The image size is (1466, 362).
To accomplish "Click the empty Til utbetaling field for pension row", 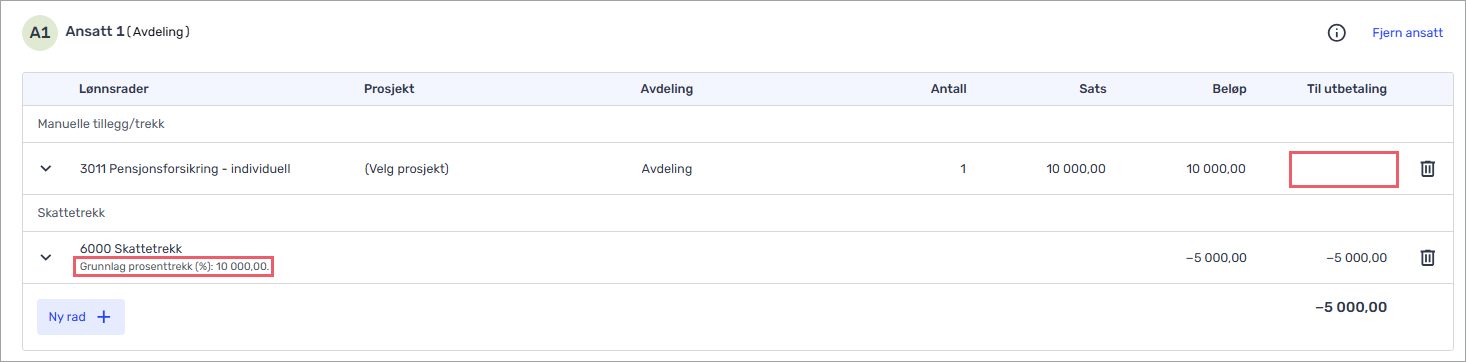I will tap(1344, 169).
